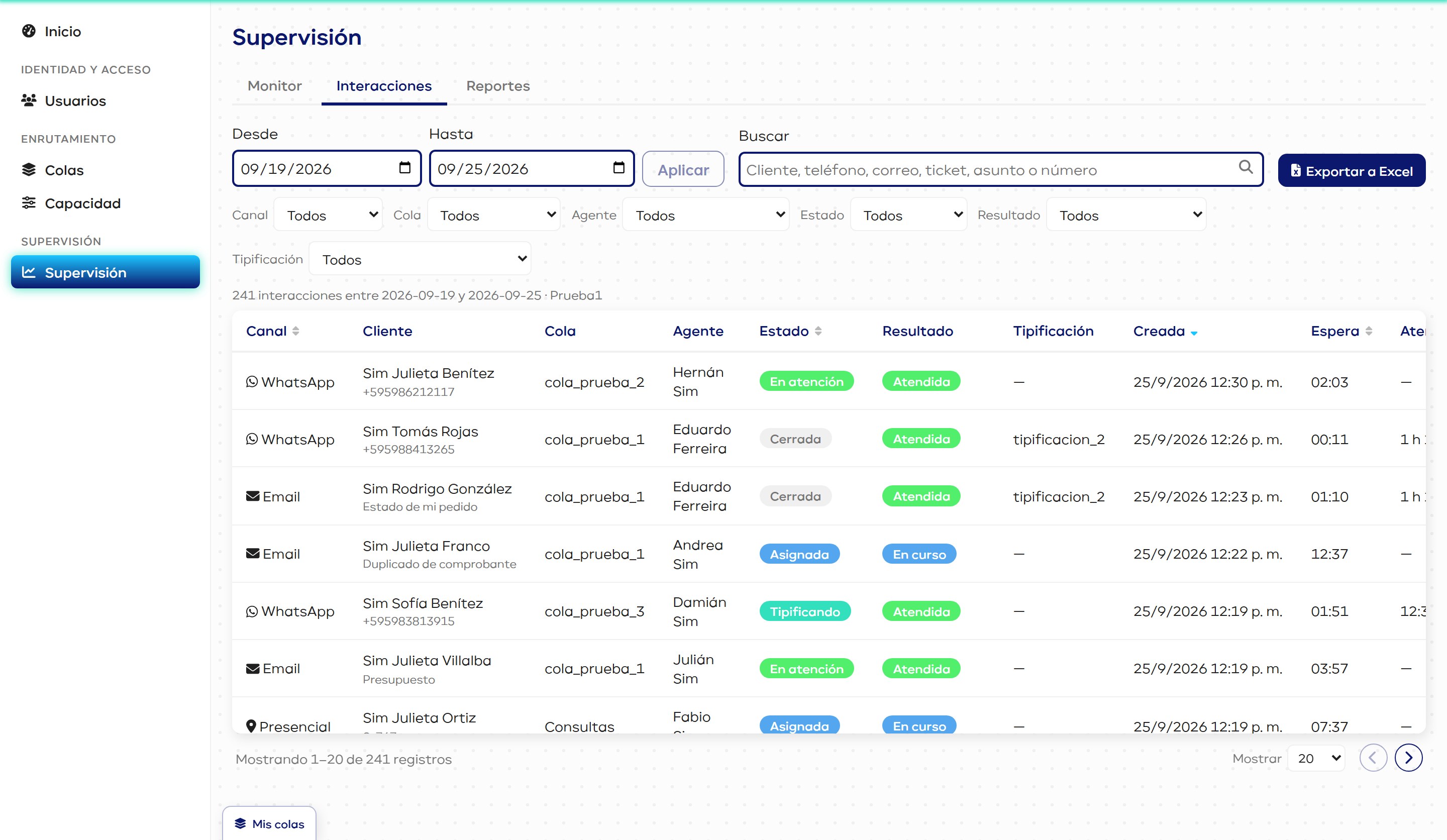Open the Canal filter dropdown
This screenshot has height=840, width=1447.
tap(328, 215)
